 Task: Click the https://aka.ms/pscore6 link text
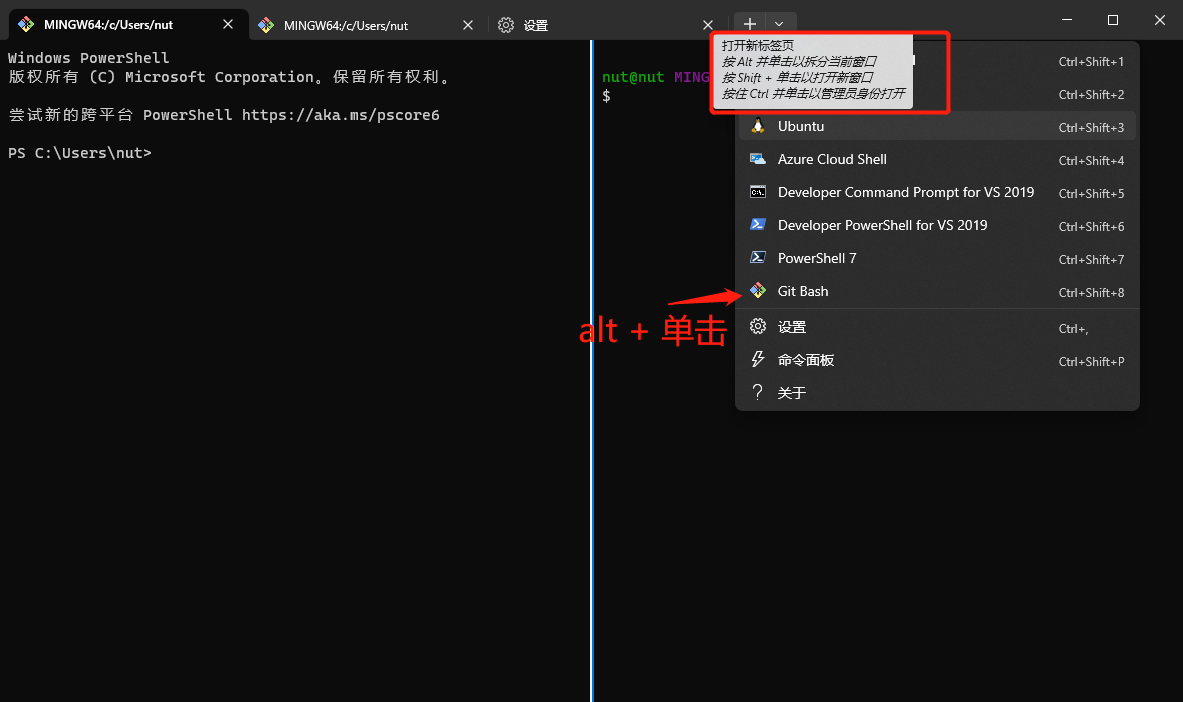pos(340,115)
